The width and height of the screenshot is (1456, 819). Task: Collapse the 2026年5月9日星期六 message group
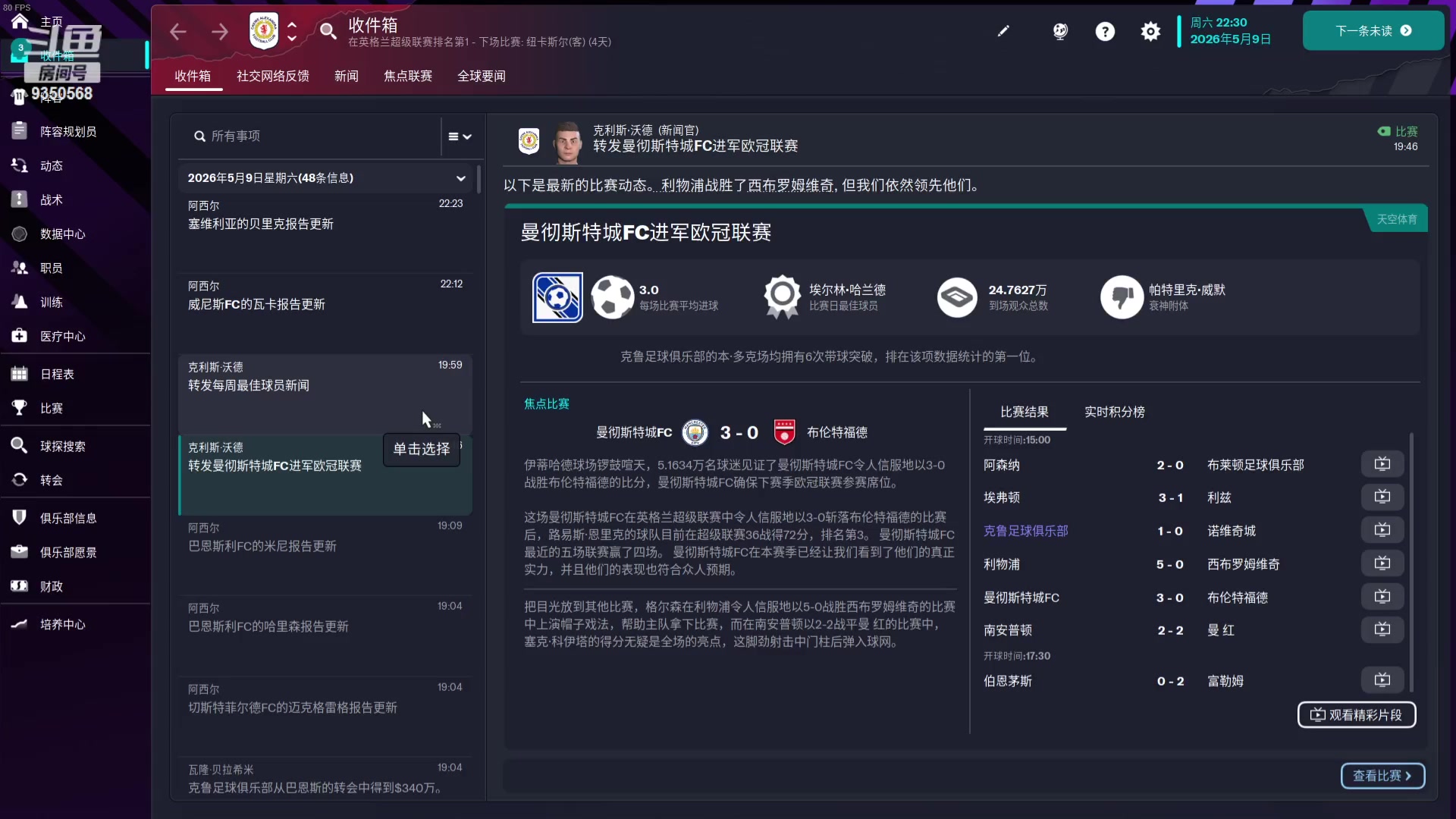[x=460, y=178]
